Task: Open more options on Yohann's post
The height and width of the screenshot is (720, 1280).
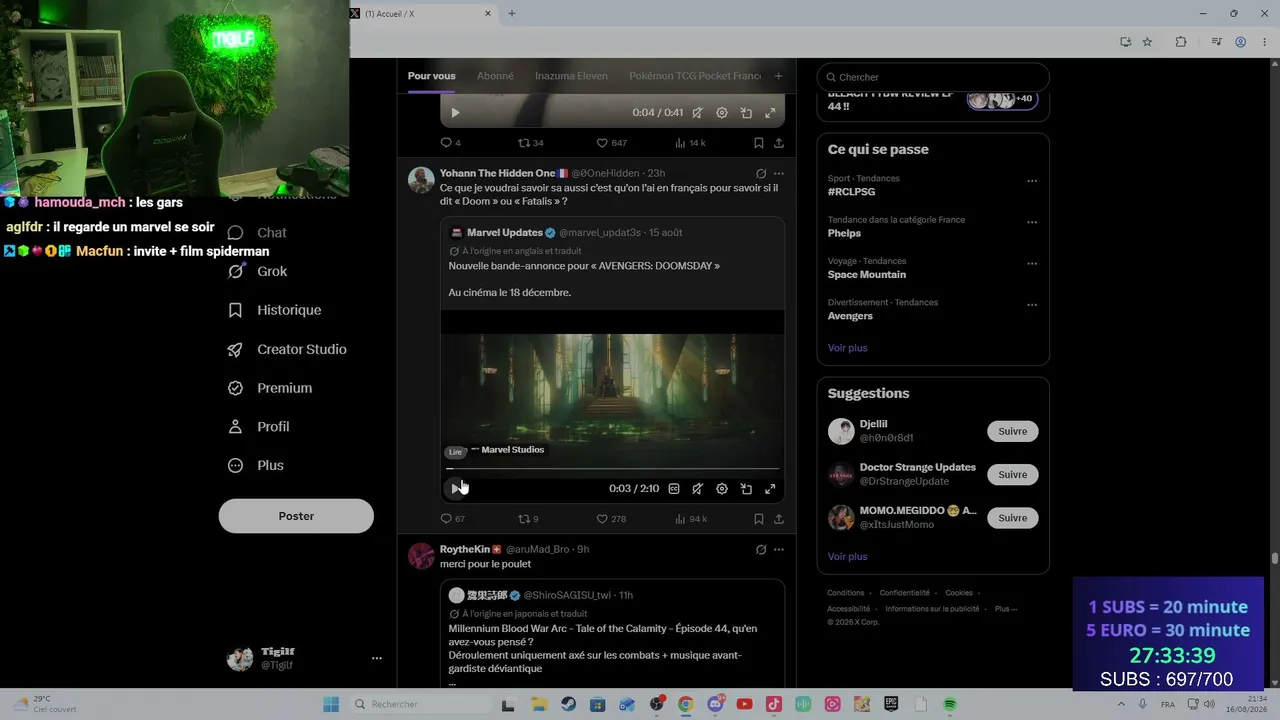Action: click(x=779, y=173)
